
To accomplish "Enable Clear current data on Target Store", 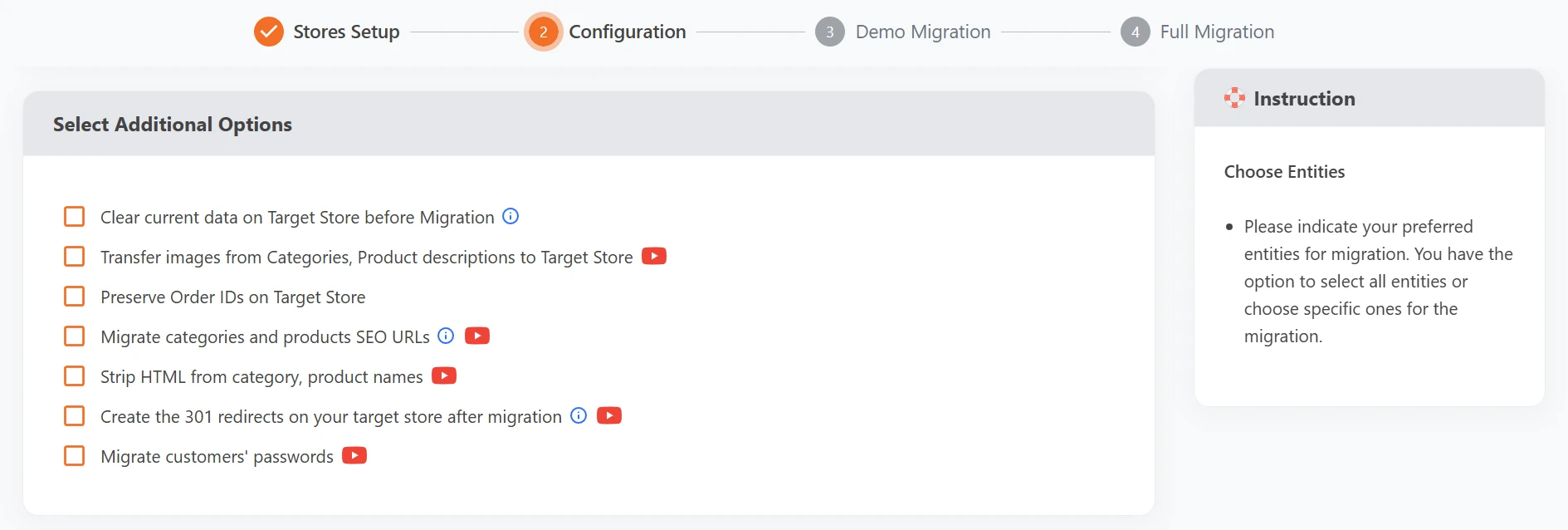I will [x=75, y=217].
